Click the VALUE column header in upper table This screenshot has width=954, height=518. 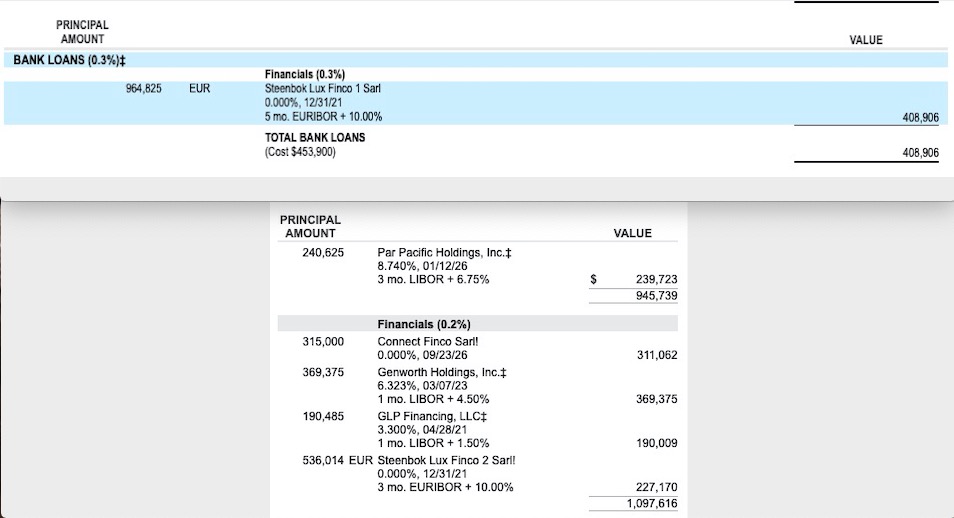(x=865, y=40)
